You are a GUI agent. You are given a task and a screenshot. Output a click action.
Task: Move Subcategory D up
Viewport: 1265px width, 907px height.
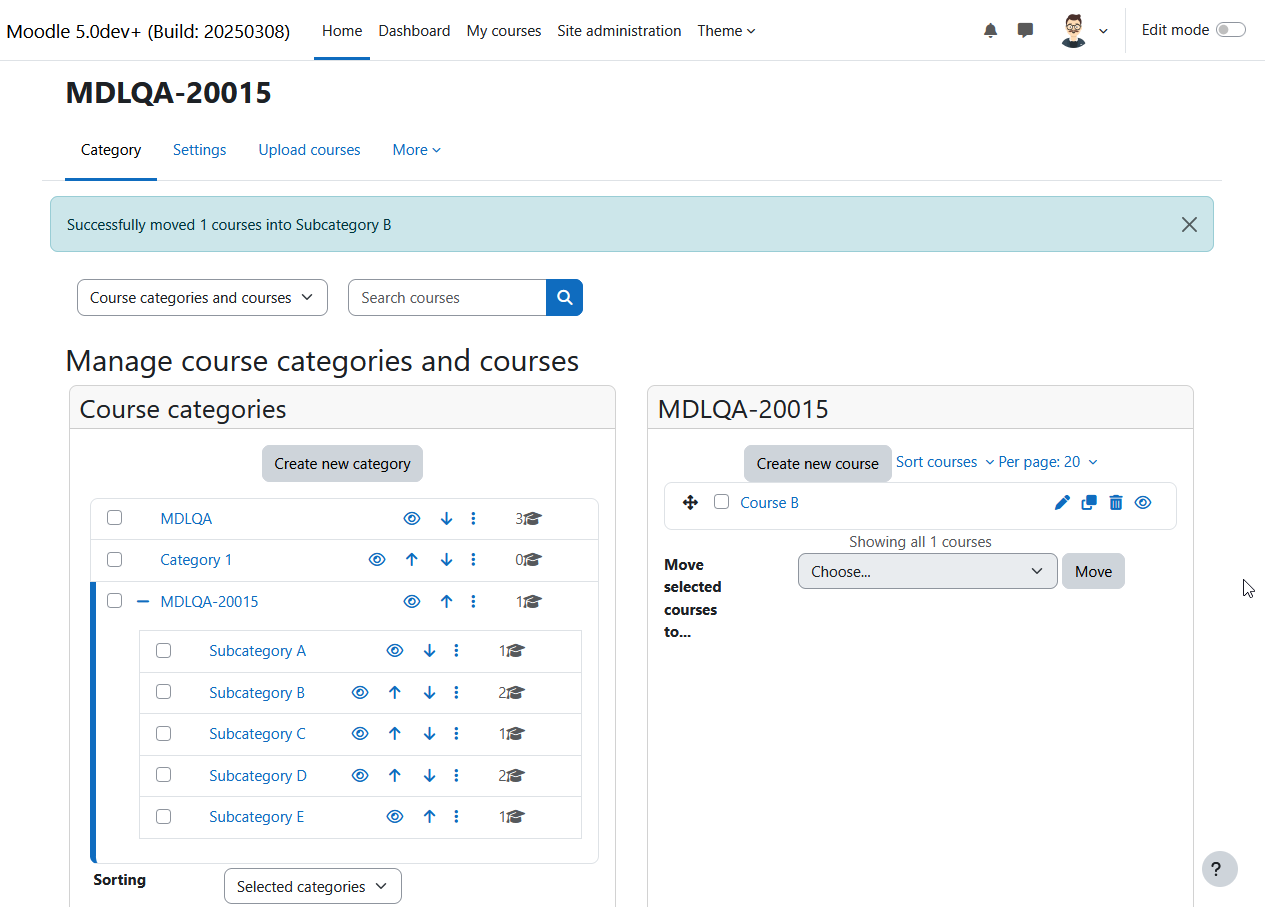coord(394,775)
